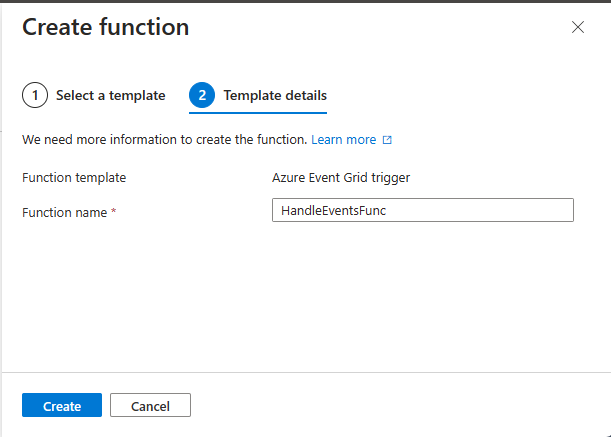Screen dimensions: 611x437
Task: Click the Function name label
Action: pyautogui.click(x=64, y=212)
